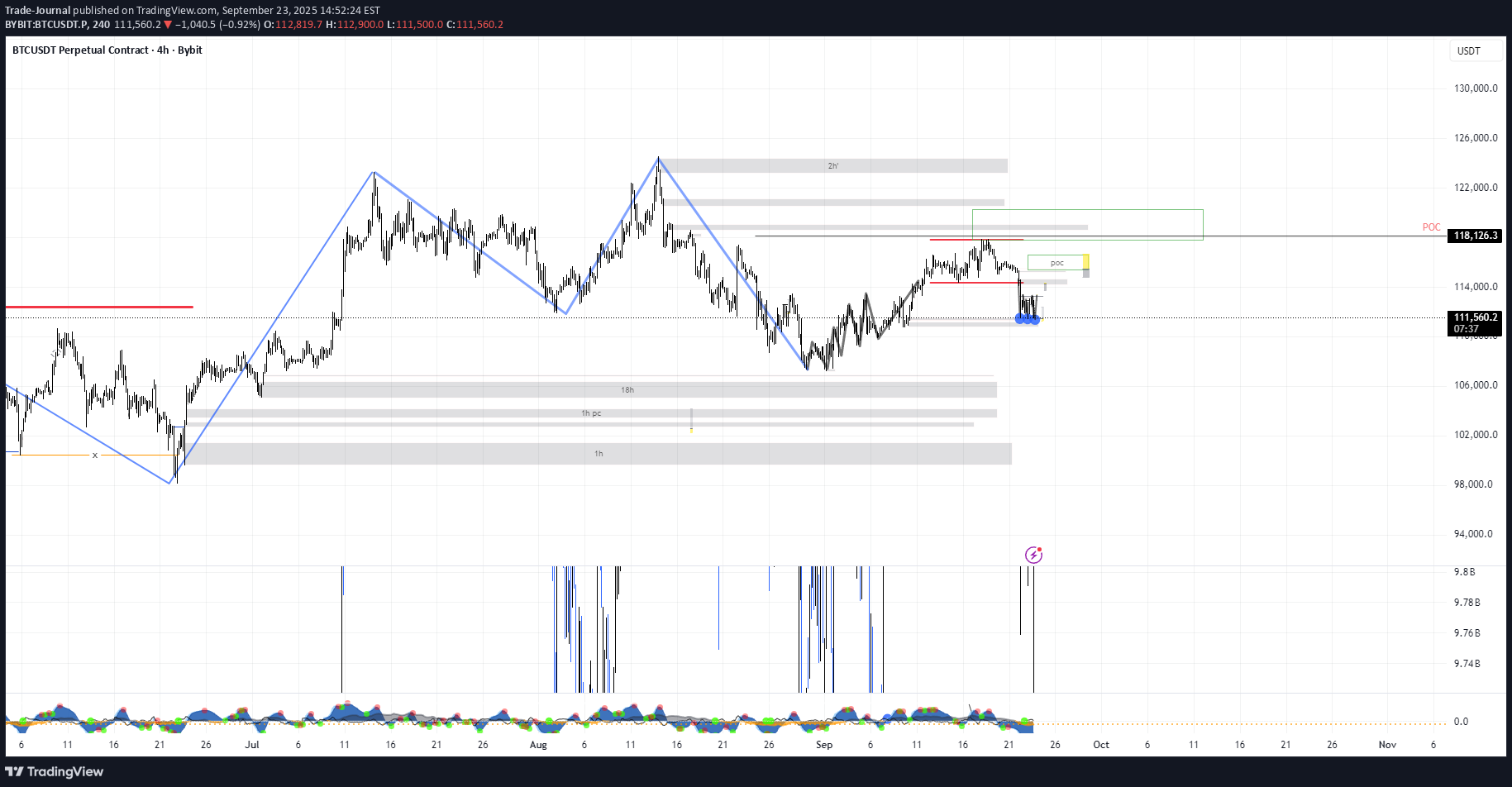Click the blue circle markers at current price
Image resolution: width=1512 pixels, height=787 pixels.
[x=1027, y=319]
